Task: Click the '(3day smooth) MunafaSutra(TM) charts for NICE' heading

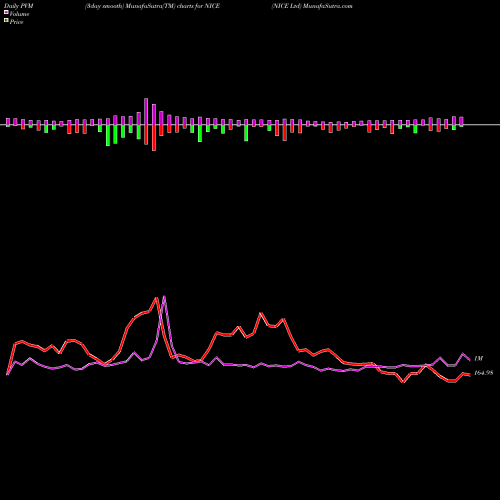Action: pyautogui.click(x=152, y=6)
